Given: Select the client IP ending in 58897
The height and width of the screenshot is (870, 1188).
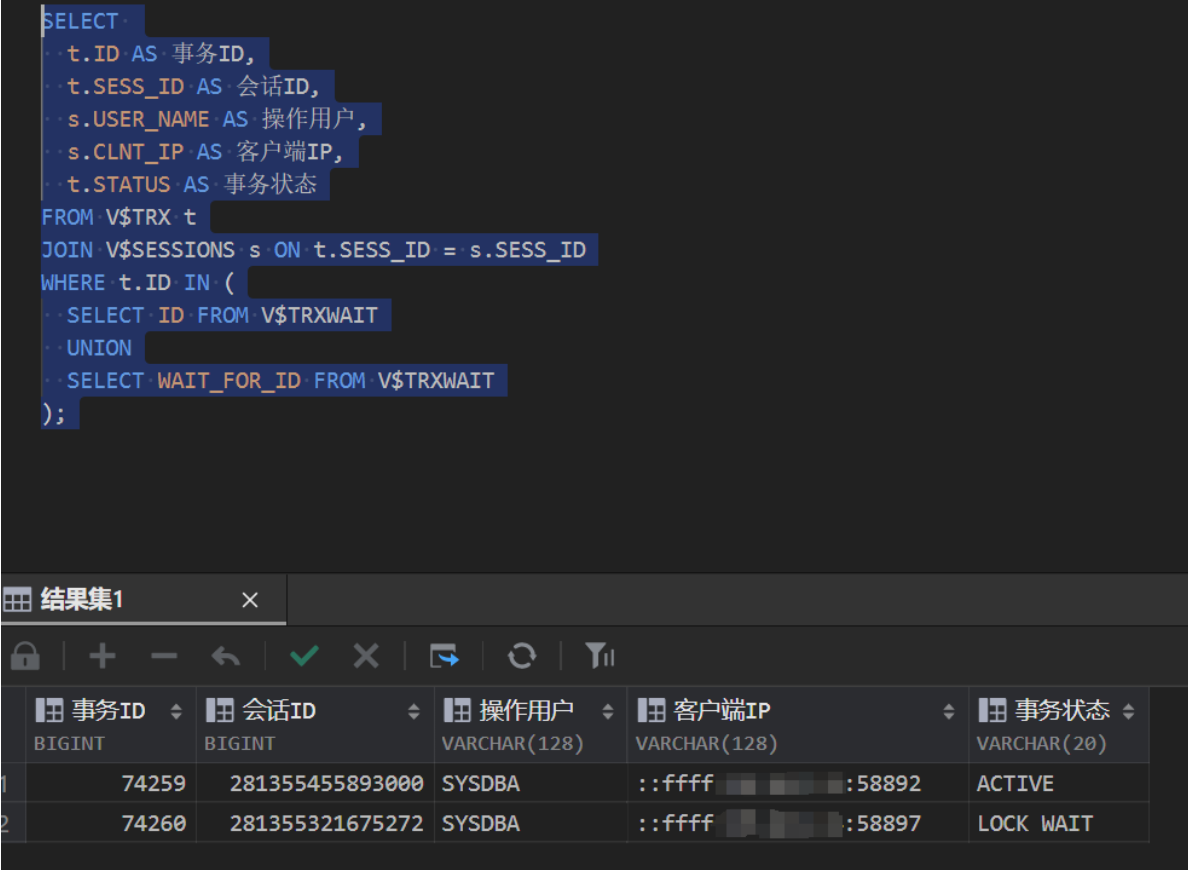Looking at the screenshot, I should click(x=798, y=823).
